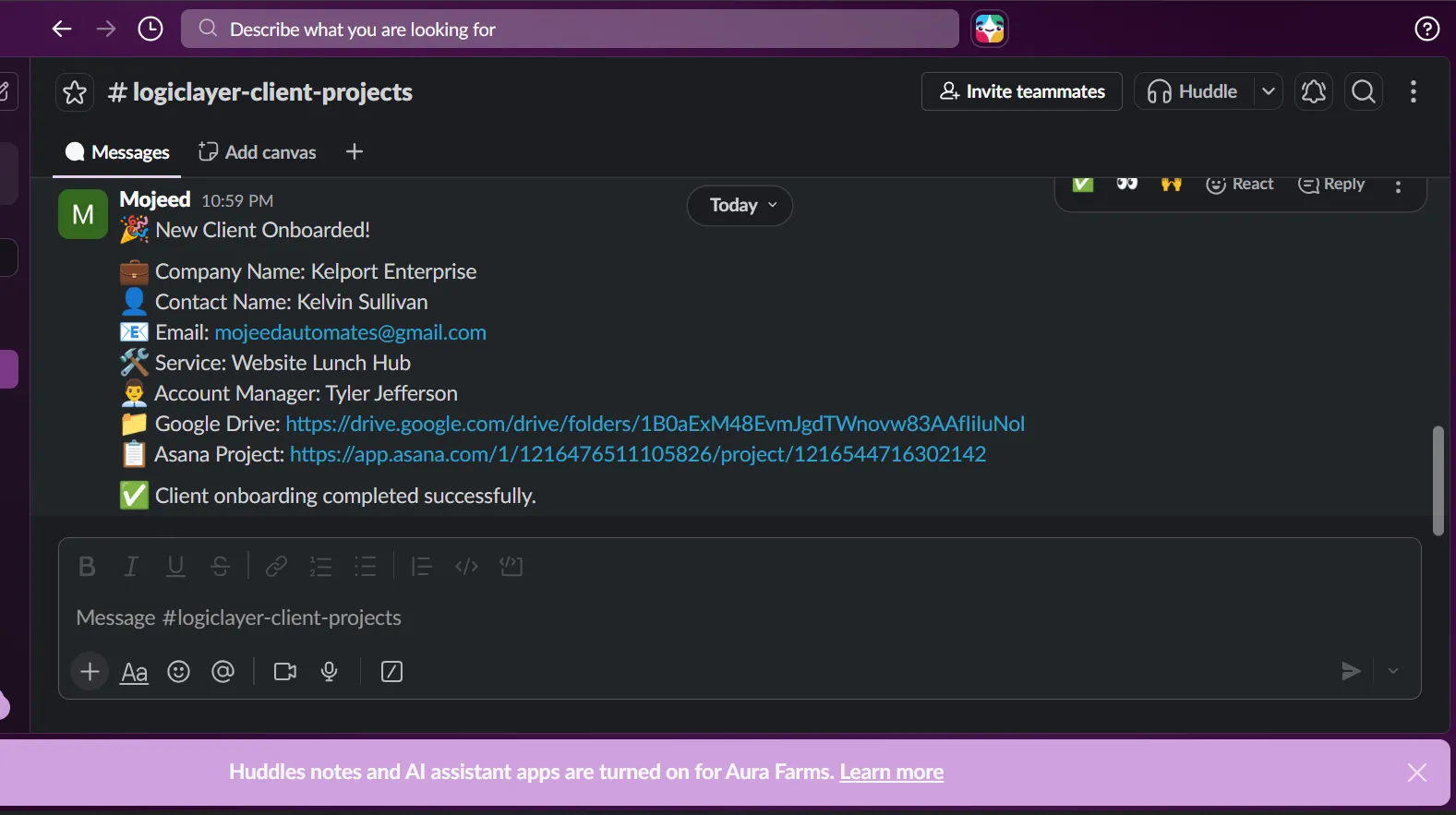The width and height of the screenshot is (1456, 815).
Task: Open mojeedautomates@gmail.com email link
Action: pyautogui.click(x=350, y=332)
